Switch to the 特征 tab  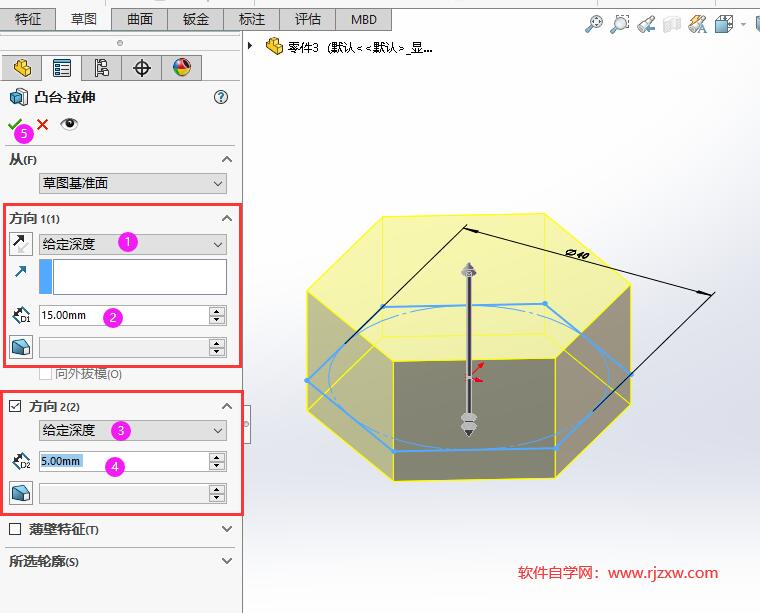click(28, 19)
